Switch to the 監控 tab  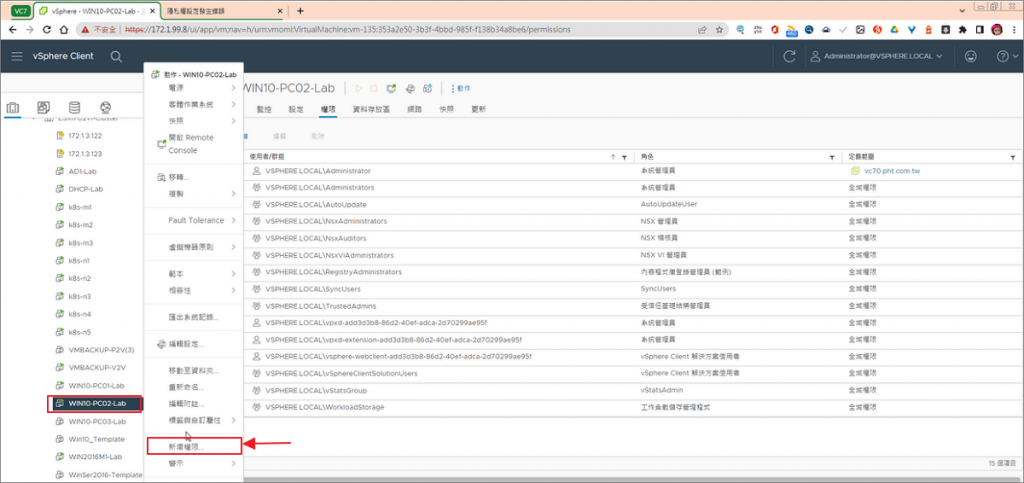coord(264,110)
